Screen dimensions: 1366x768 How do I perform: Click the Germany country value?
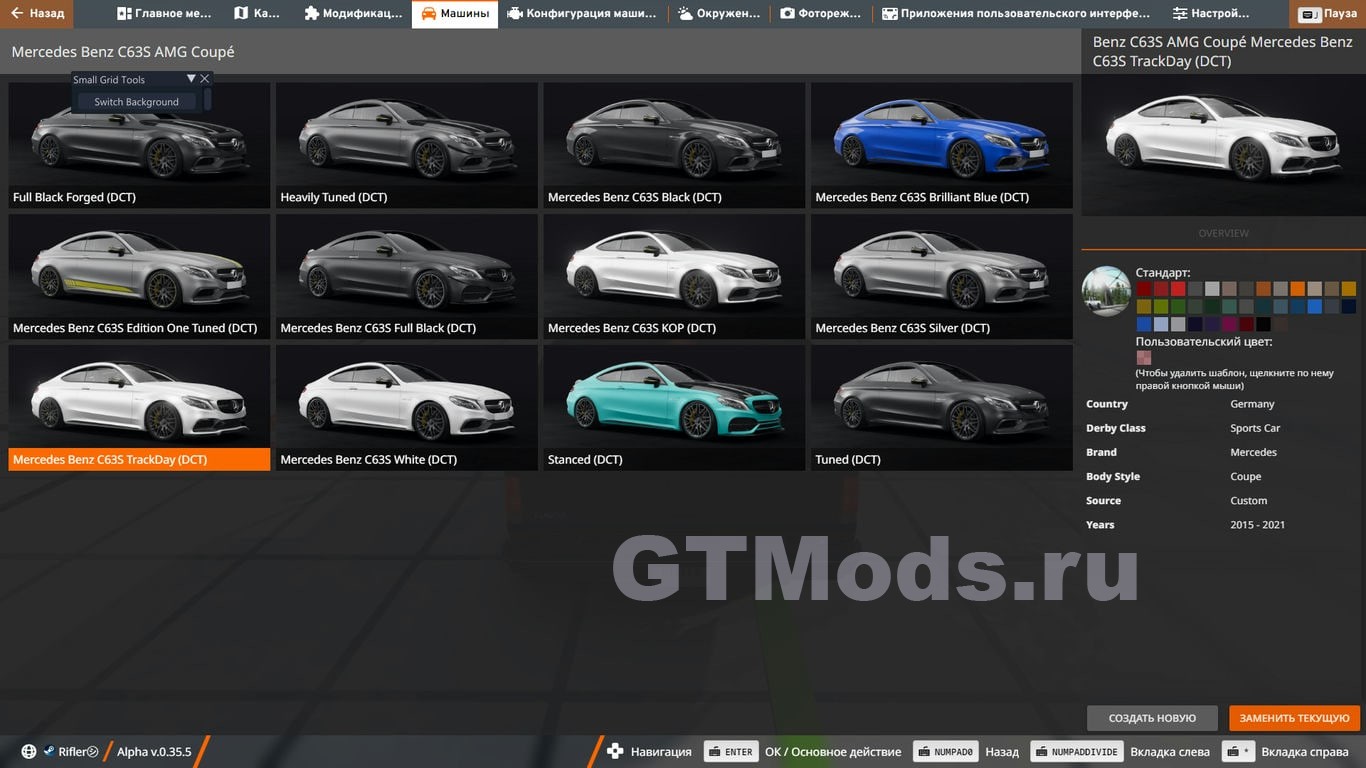pyautogui.click(x=1252, y=404)
